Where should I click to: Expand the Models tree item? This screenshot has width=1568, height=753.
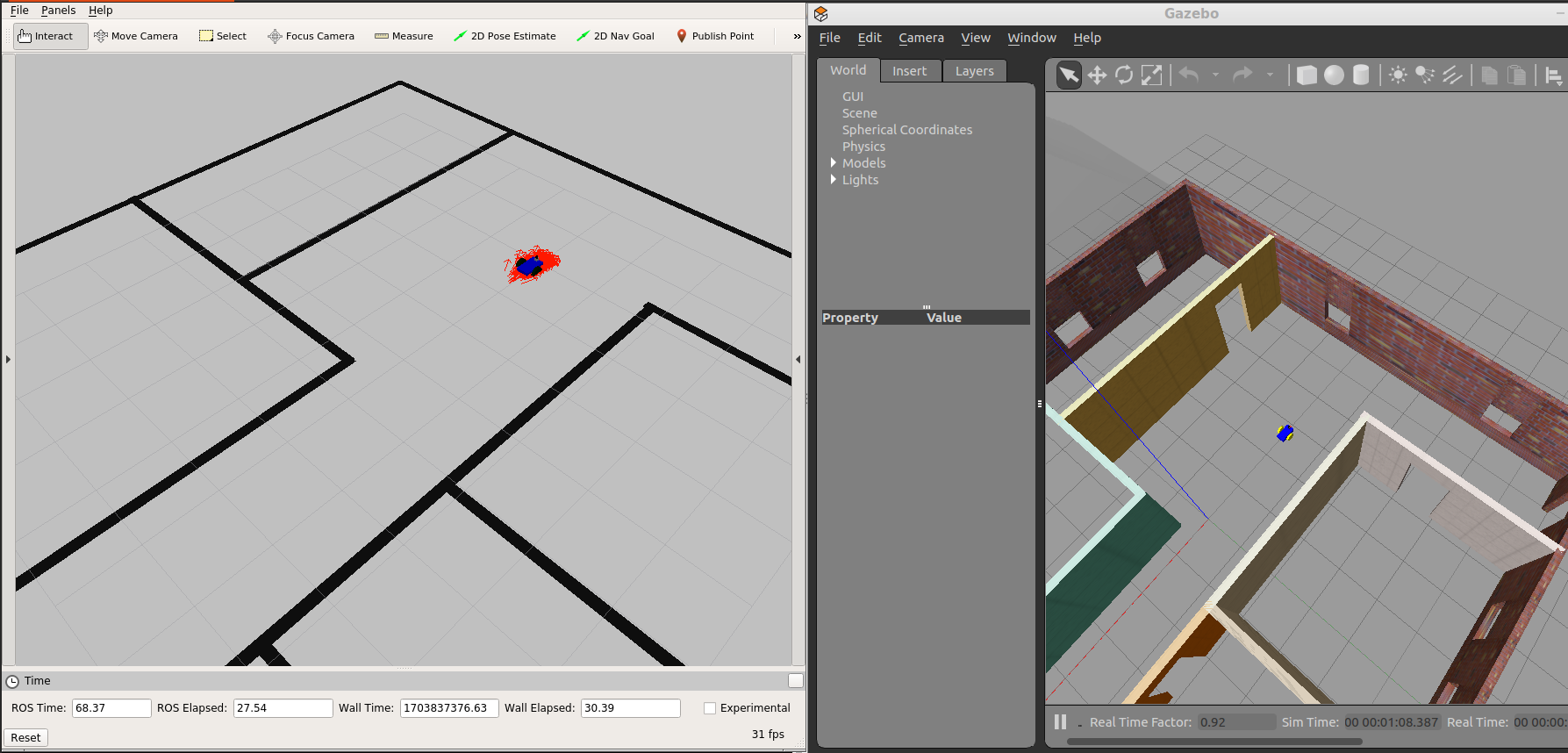(x=833, y=163)
